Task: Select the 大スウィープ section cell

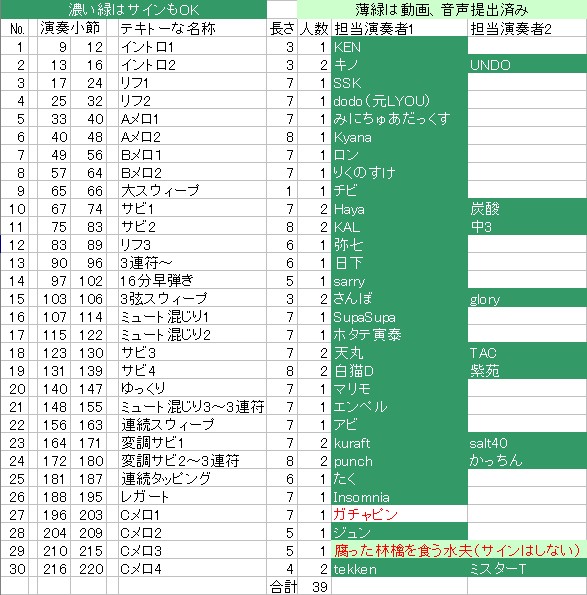Action: coord(192,190)
